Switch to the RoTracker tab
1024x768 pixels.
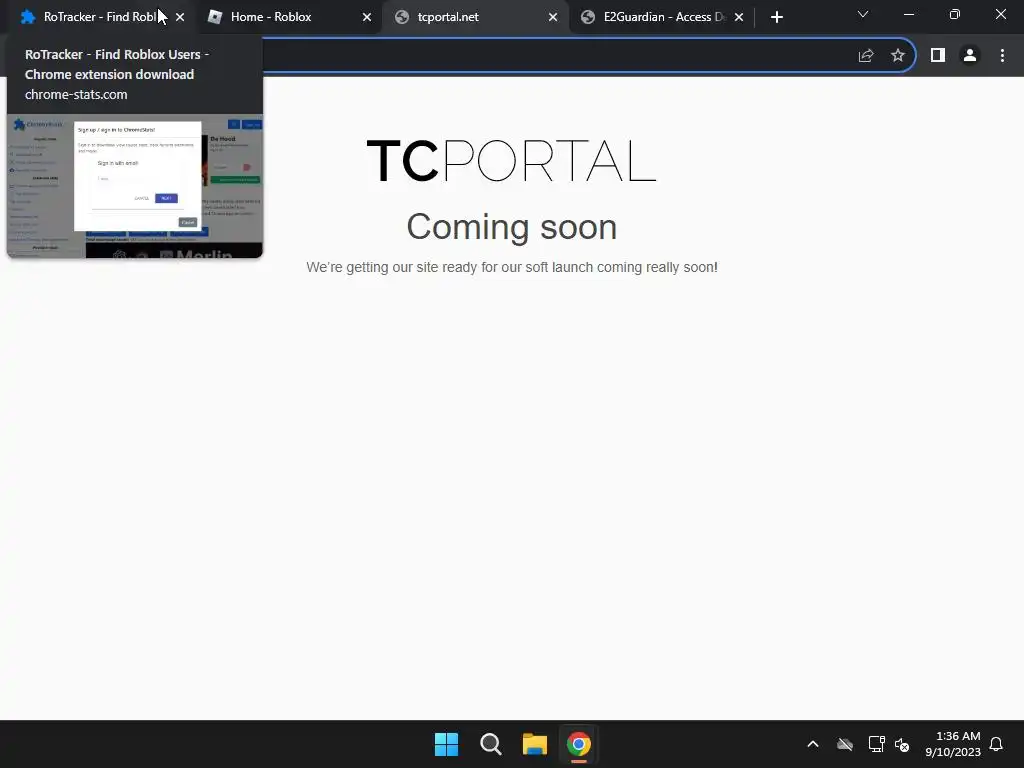pos(98,17)
